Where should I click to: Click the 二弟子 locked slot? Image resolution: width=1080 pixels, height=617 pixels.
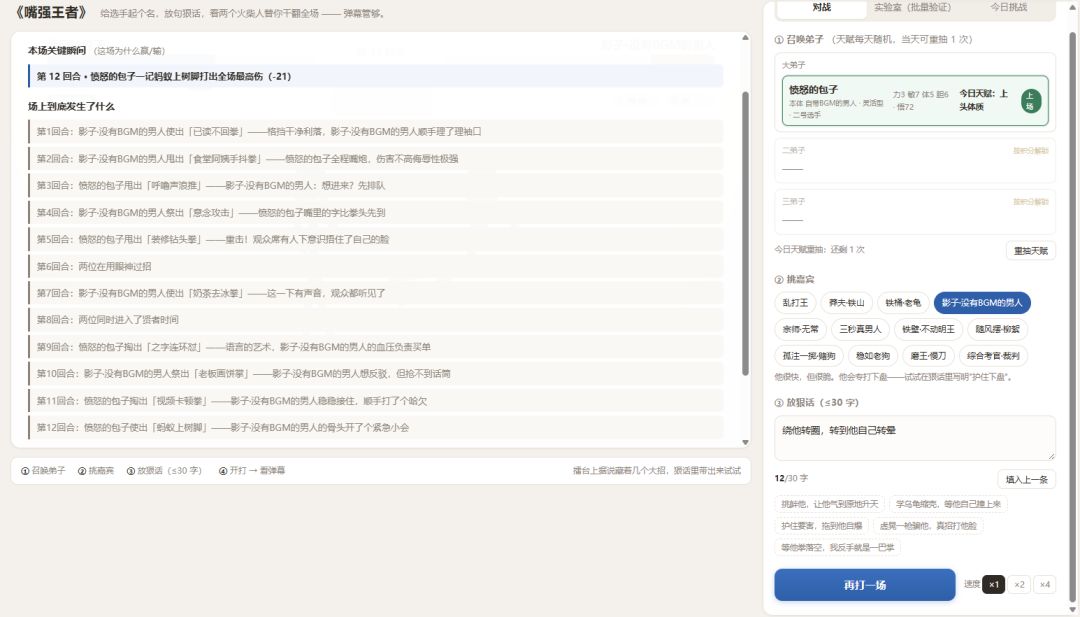(915, 160)
